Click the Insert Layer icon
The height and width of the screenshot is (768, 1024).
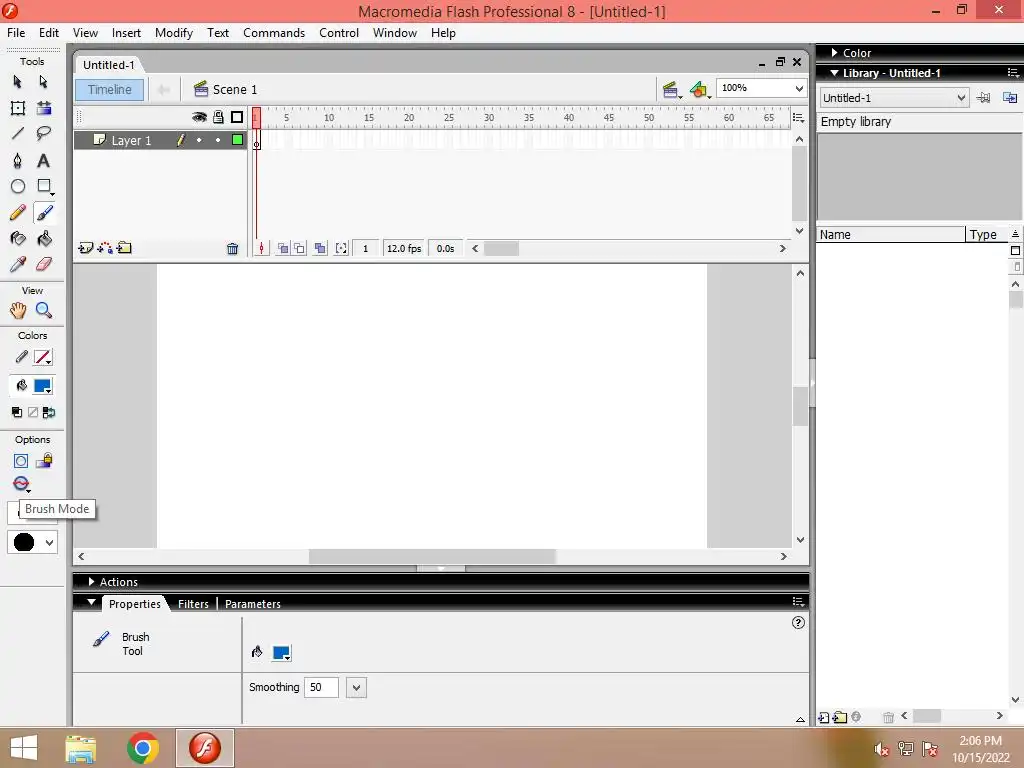pos(85,248)
